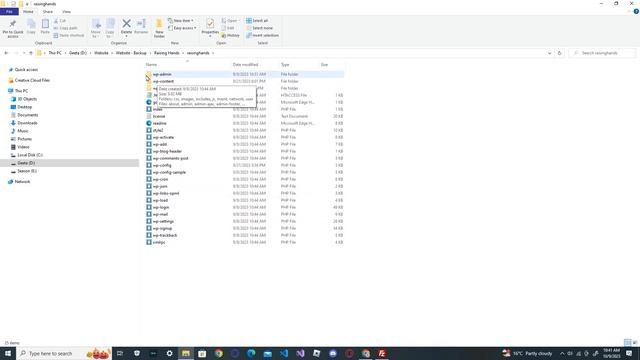Click Select none in the ribbon
640x360 pixels.
260,28
